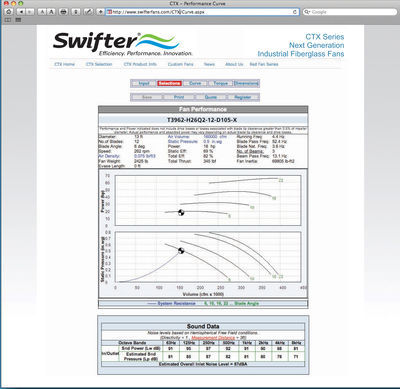Viewport: 400px width, 389px height.
Task: Click the address bar URL field
Action: pyautogui.click(x=202, y=12)
